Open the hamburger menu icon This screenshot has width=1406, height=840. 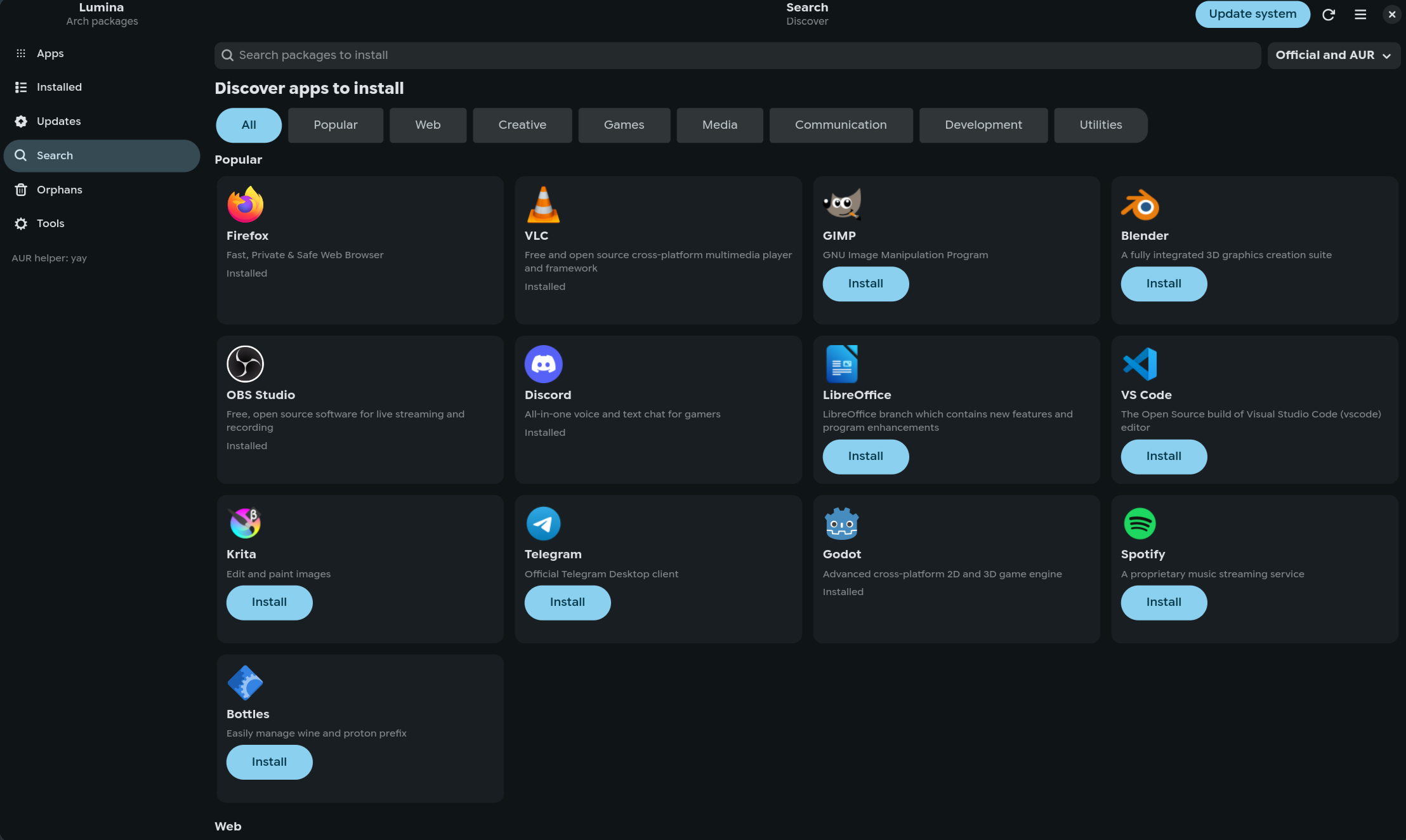(1360, 14)
